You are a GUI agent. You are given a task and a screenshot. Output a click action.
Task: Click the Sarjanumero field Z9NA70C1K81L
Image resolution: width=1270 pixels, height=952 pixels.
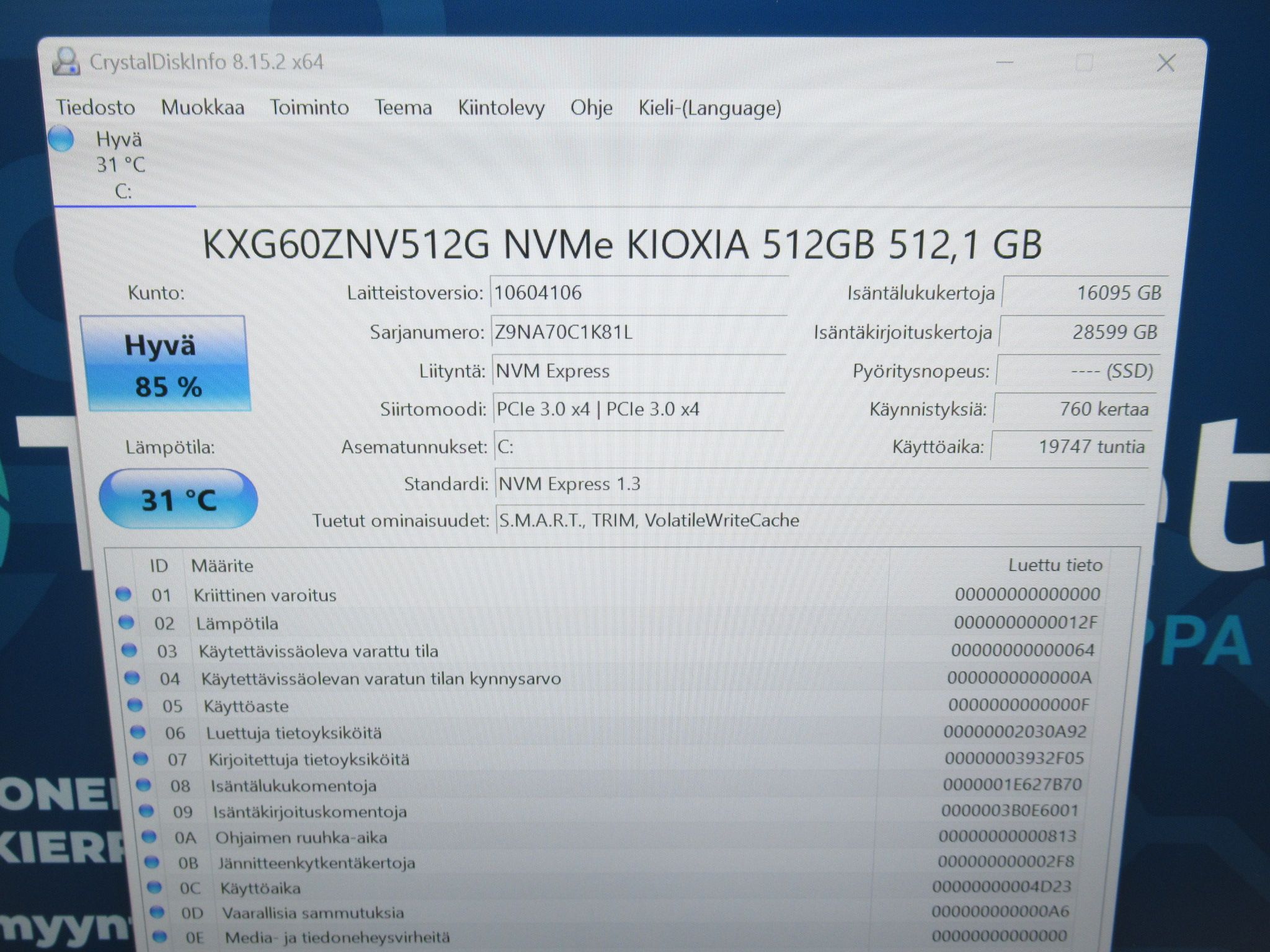[x=639, y=332]
